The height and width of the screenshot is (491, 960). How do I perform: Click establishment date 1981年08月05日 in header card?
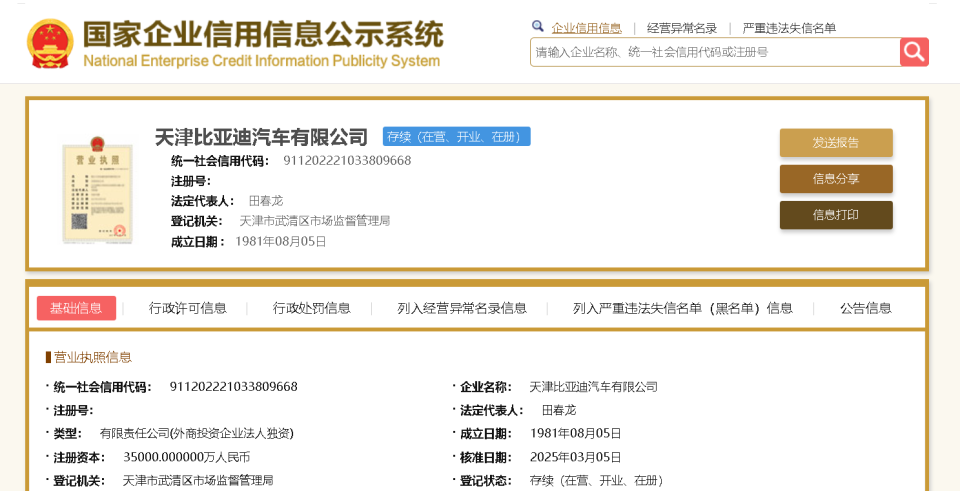(x=281, y=242)
